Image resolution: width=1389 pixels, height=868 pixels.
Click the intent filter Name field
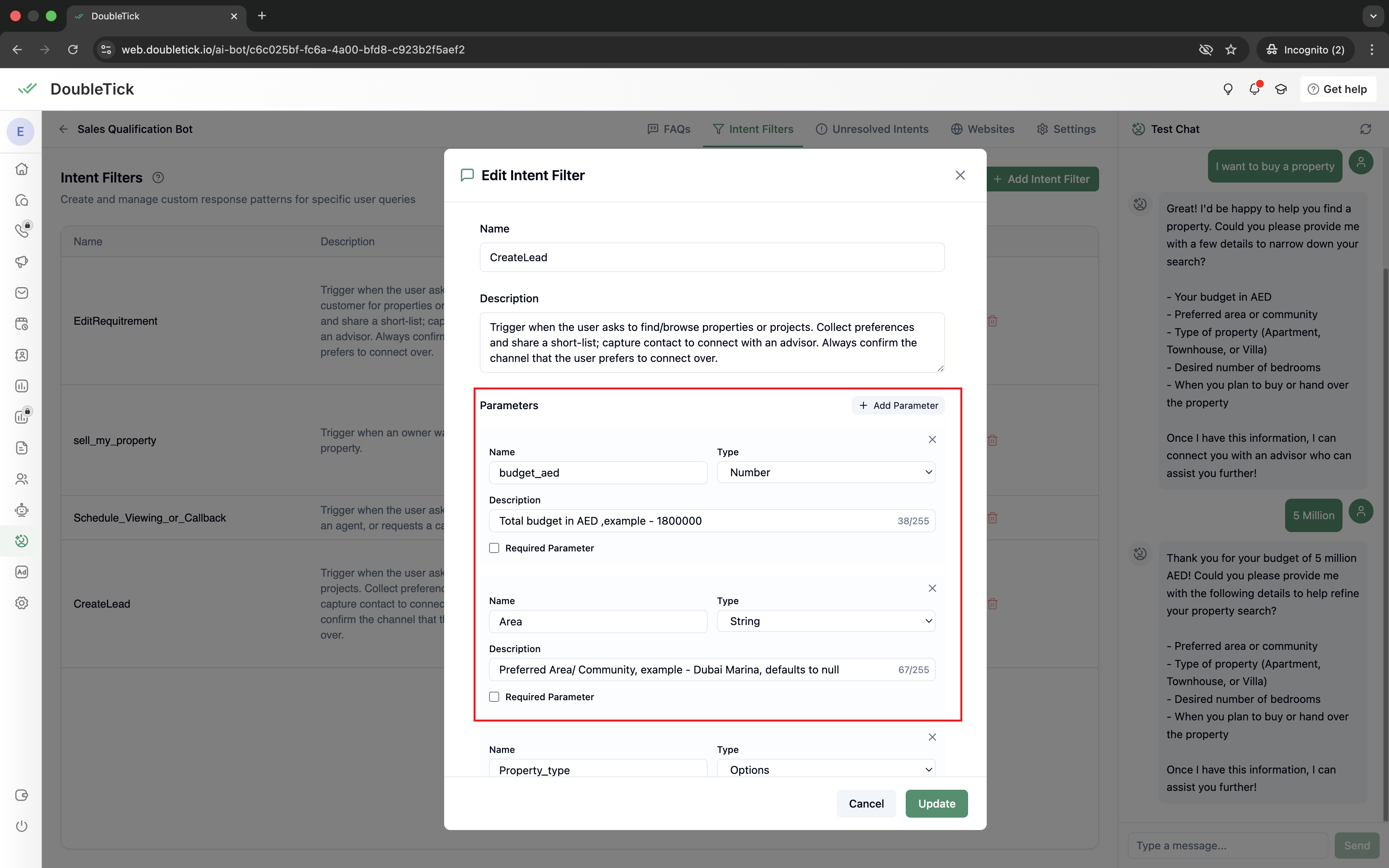[x=712, y=257]
